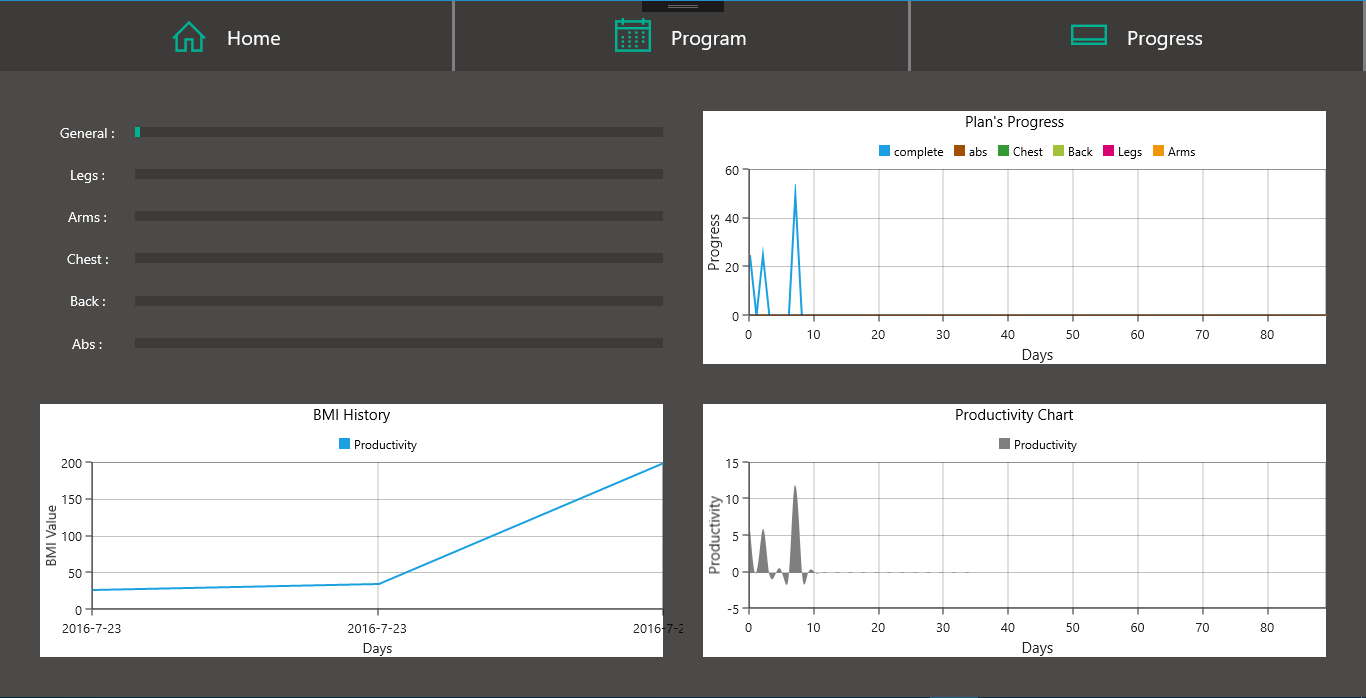The image size is (1366, 698).
Task: Click the Home house icon
Action: click(189, 37)
